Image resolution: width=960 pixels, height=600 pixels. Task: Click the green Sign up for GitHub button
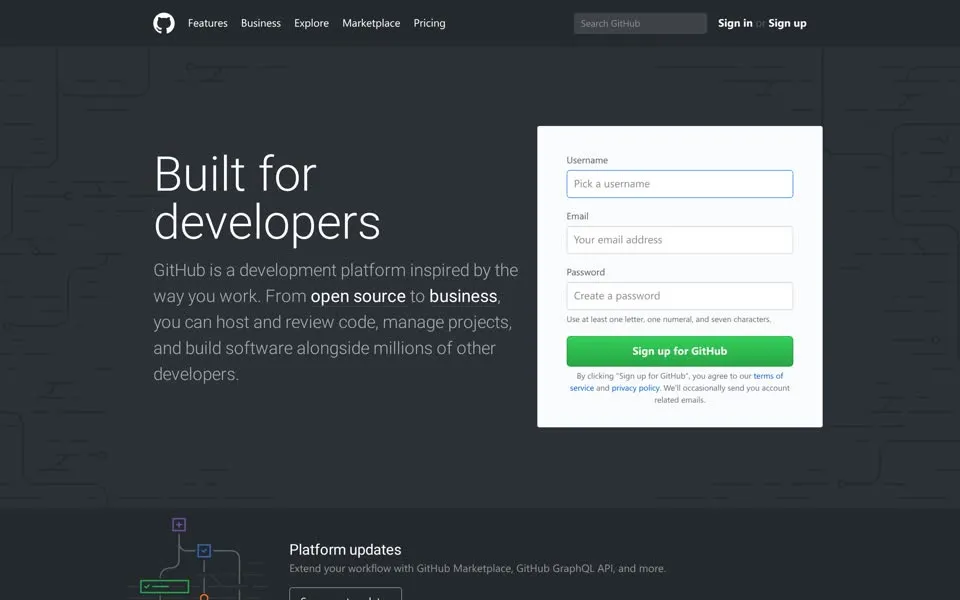pos(680,351)
